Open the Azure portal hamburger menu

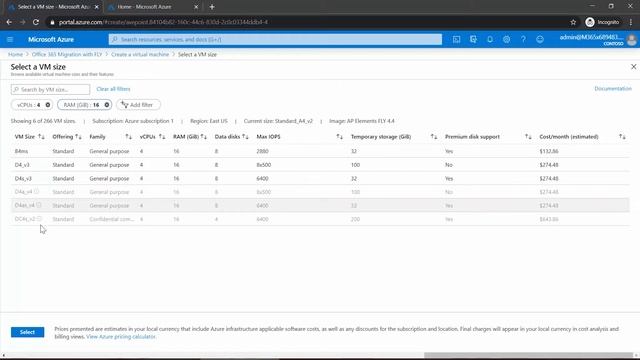tap(10, 40)
